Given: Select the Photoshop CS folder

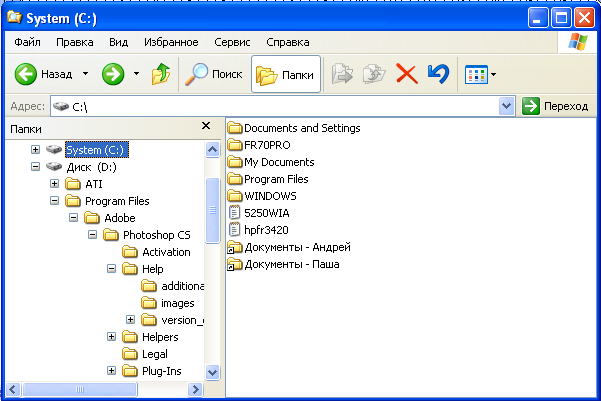Looking at the screenshot, I should 157,235.
